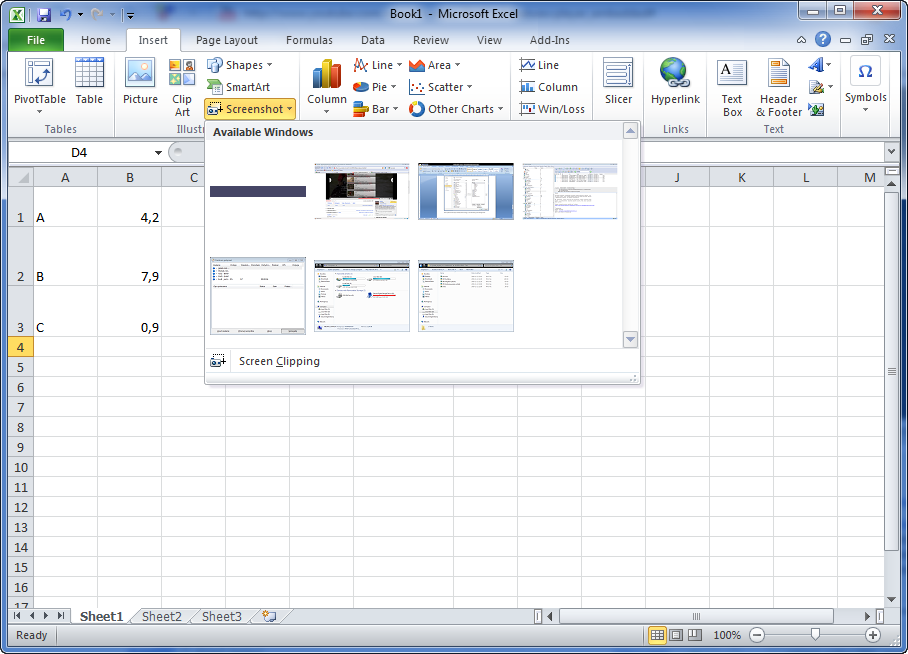Select row header 8
The height and width of the screenshot is (654, 908).
point(21,428)
